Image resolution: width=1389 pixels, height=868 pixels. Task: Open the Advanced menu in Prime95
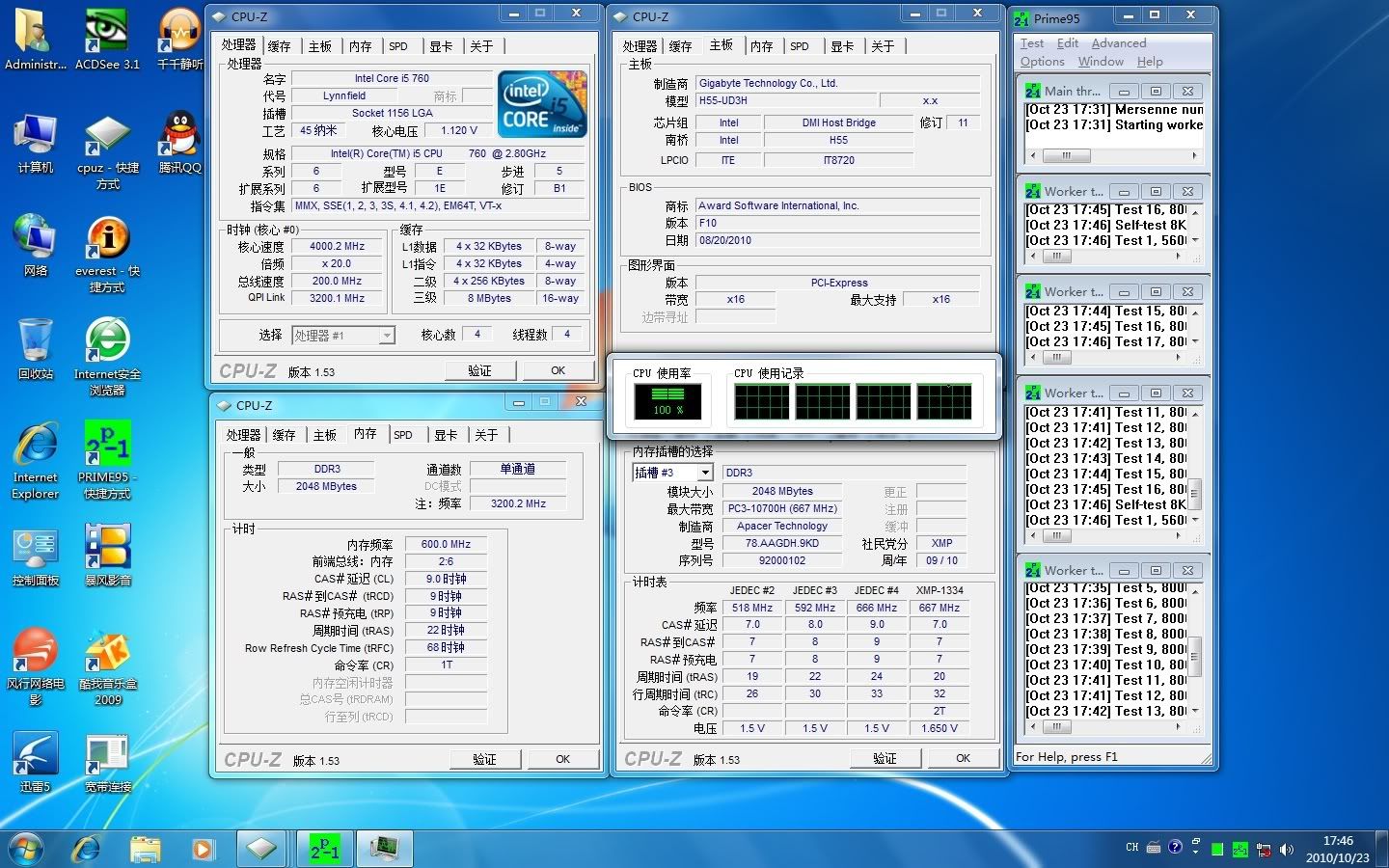pos(1119,43)
